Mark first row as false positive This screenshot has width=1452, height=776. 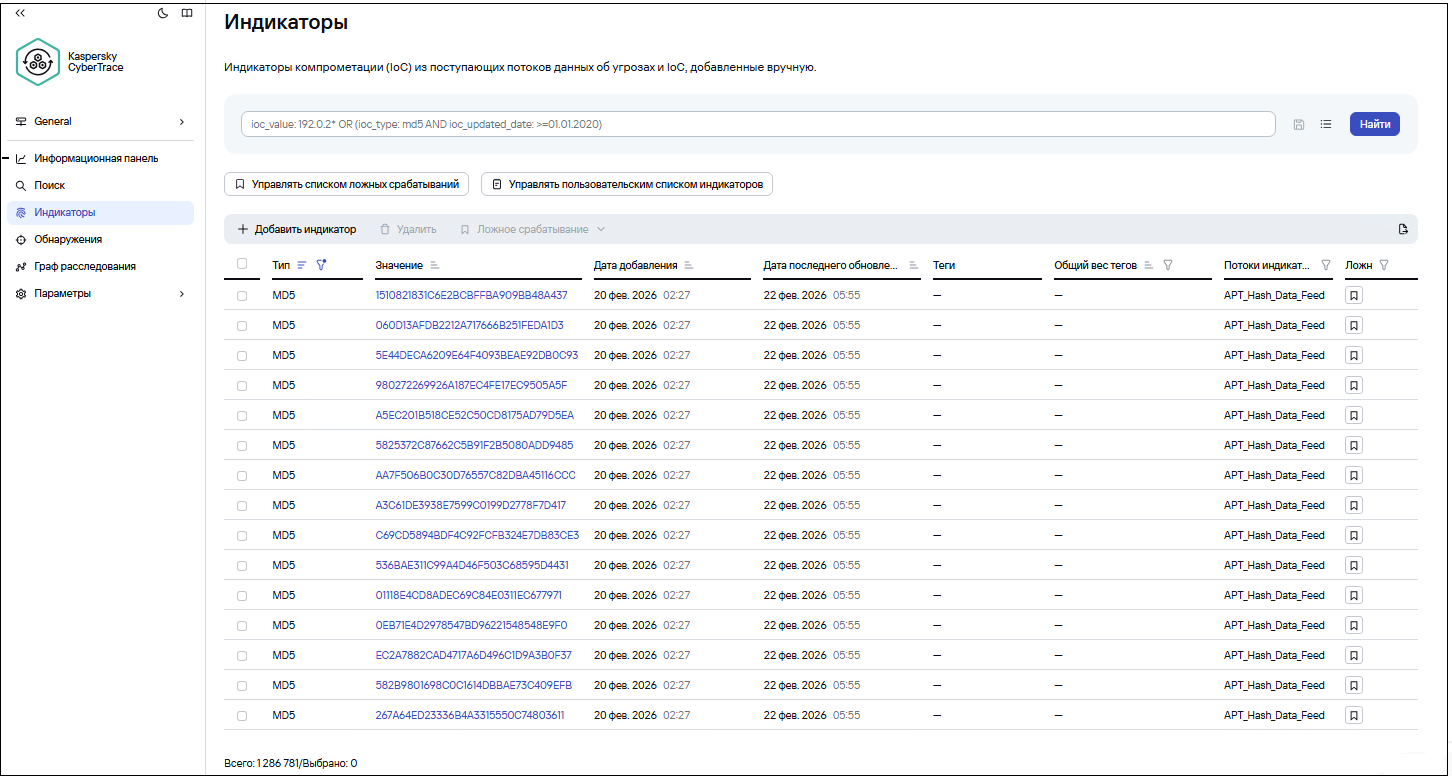pos(1354,295)
